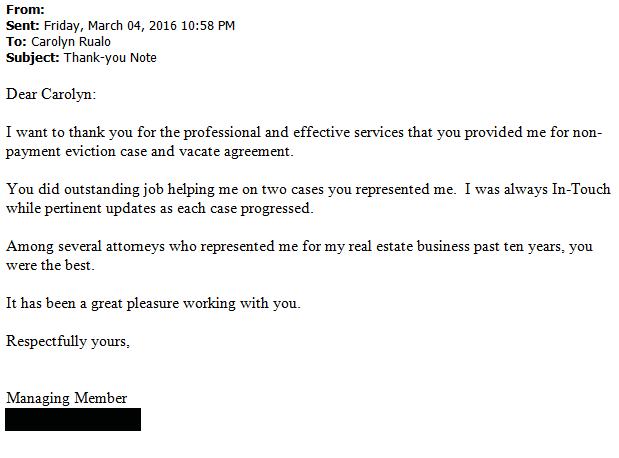Click the black redacted box below signature
This screenshot has width=619, height=458.
(73, 419)
